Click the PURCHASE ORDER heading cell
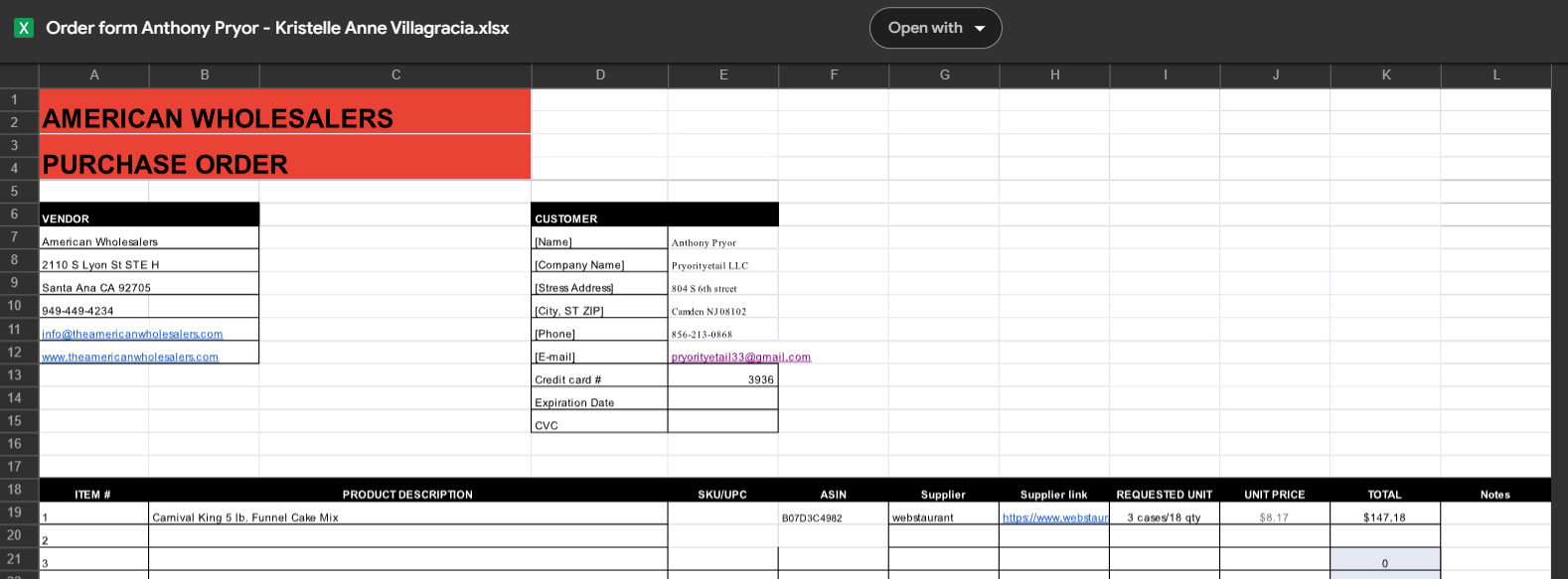Image resolution: width=1568 pixels, height=579 pixels. tap(285, 157)
